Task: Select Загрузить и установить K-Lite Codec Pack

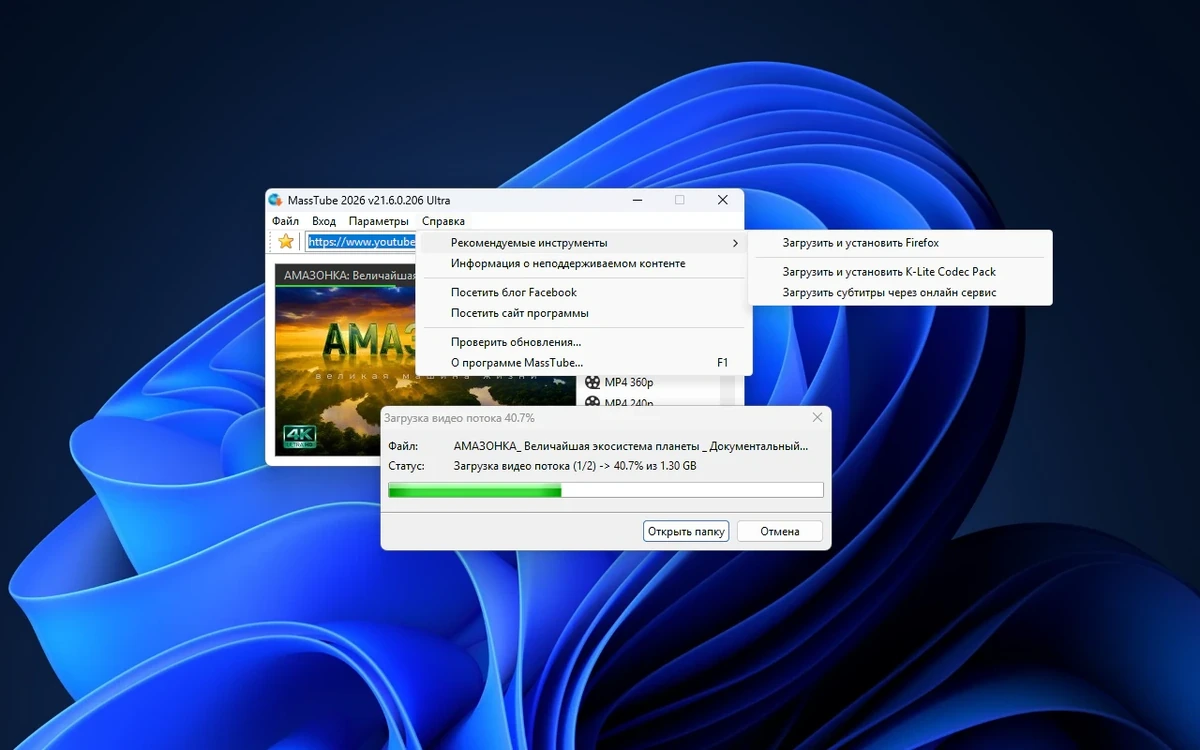Action: [x=900, y=272]
